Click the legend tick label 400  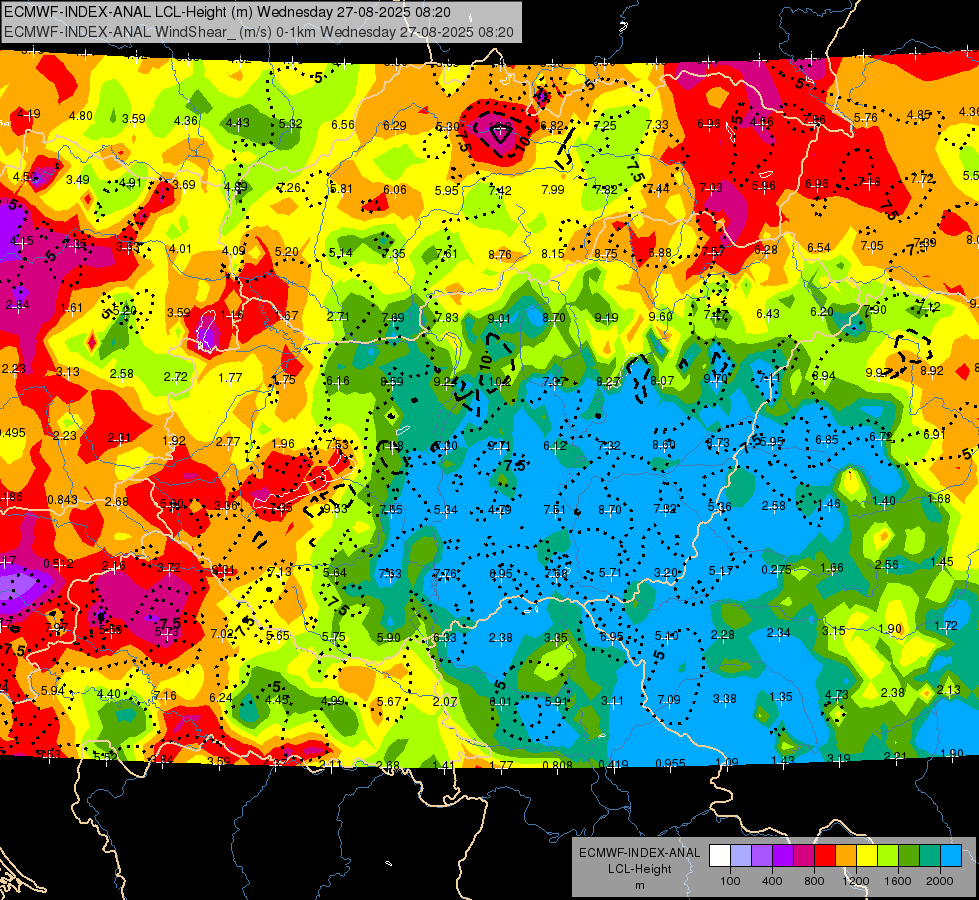pos(772,881)
